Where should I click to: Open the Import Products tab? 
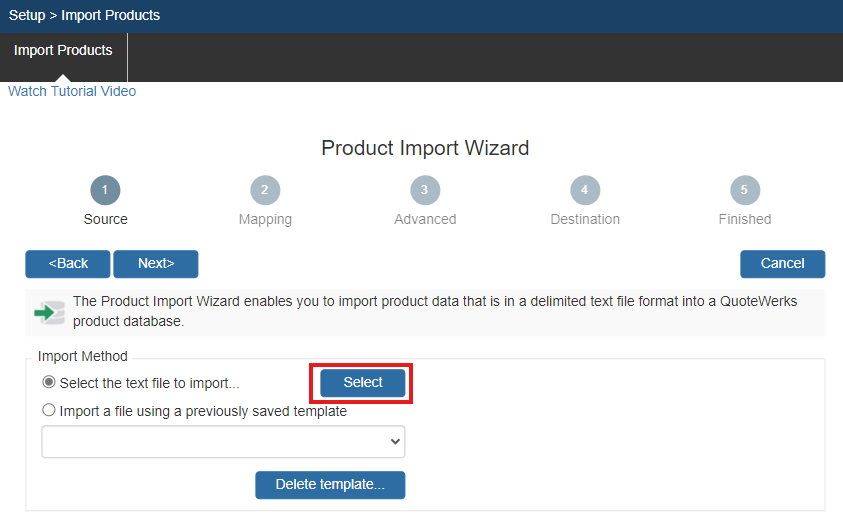[x=63, y=50]
